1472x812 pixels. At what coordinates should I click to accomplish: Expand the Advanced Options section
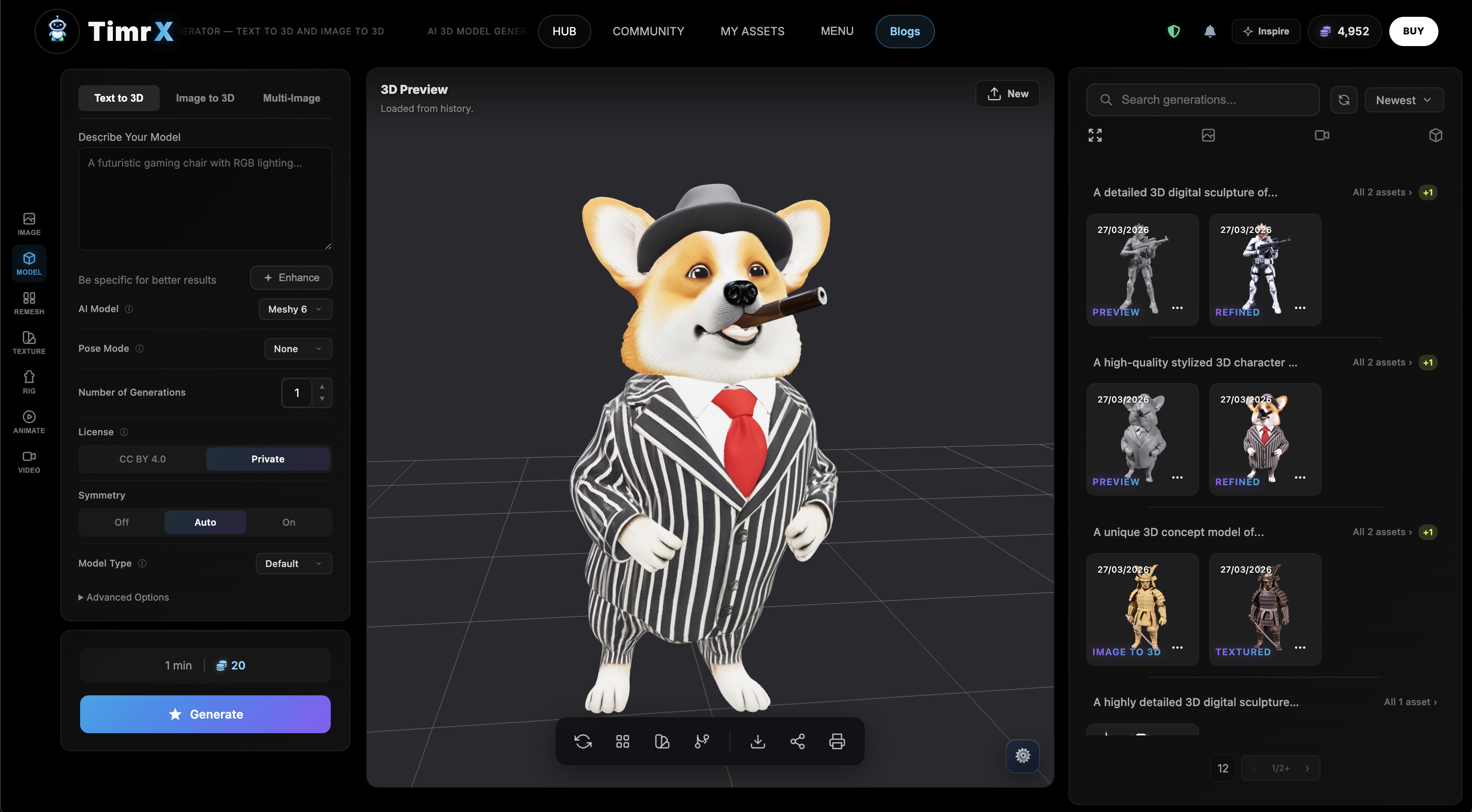pyautogui.click(x=124, y=597)
